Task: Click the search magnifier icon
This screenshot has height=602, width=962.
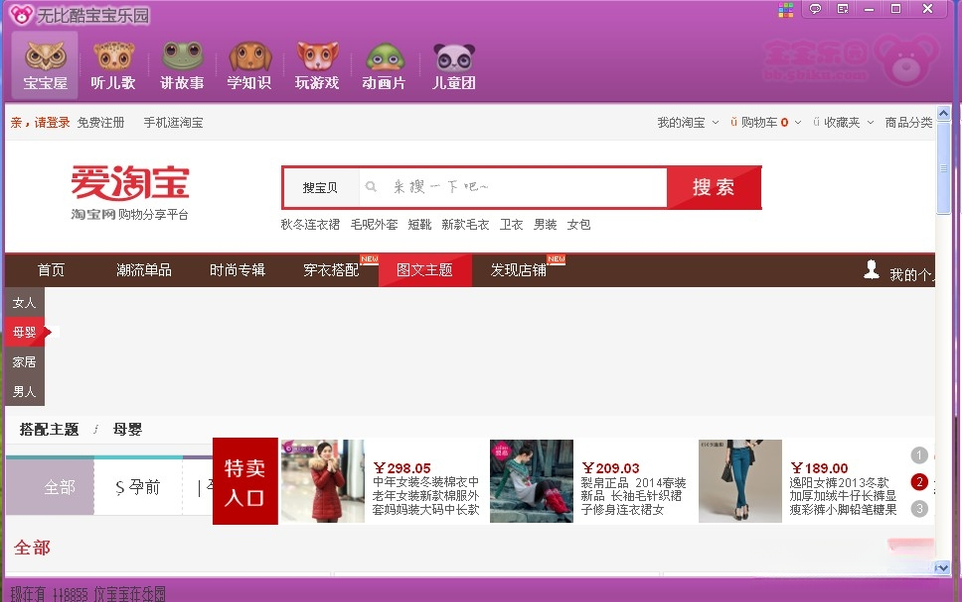Action: coord(371,186)
